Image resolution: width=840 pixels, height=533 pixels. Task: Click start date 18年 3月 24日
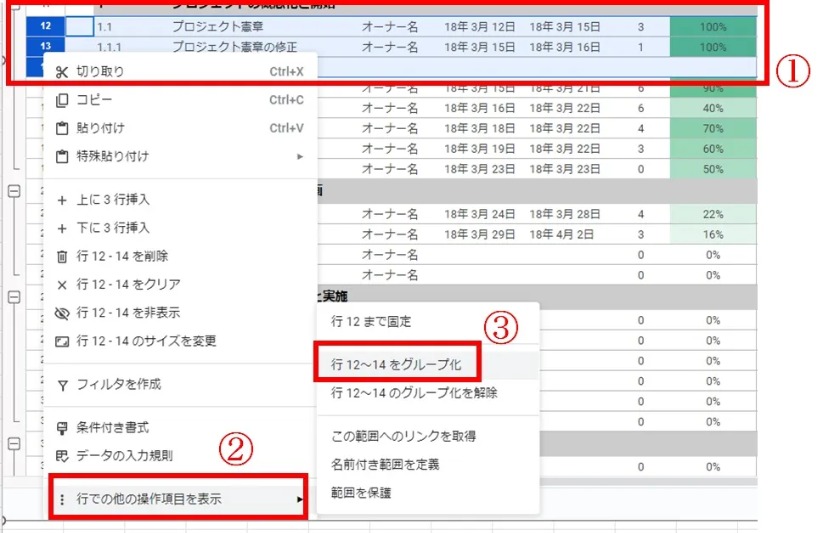pos(479,214)
